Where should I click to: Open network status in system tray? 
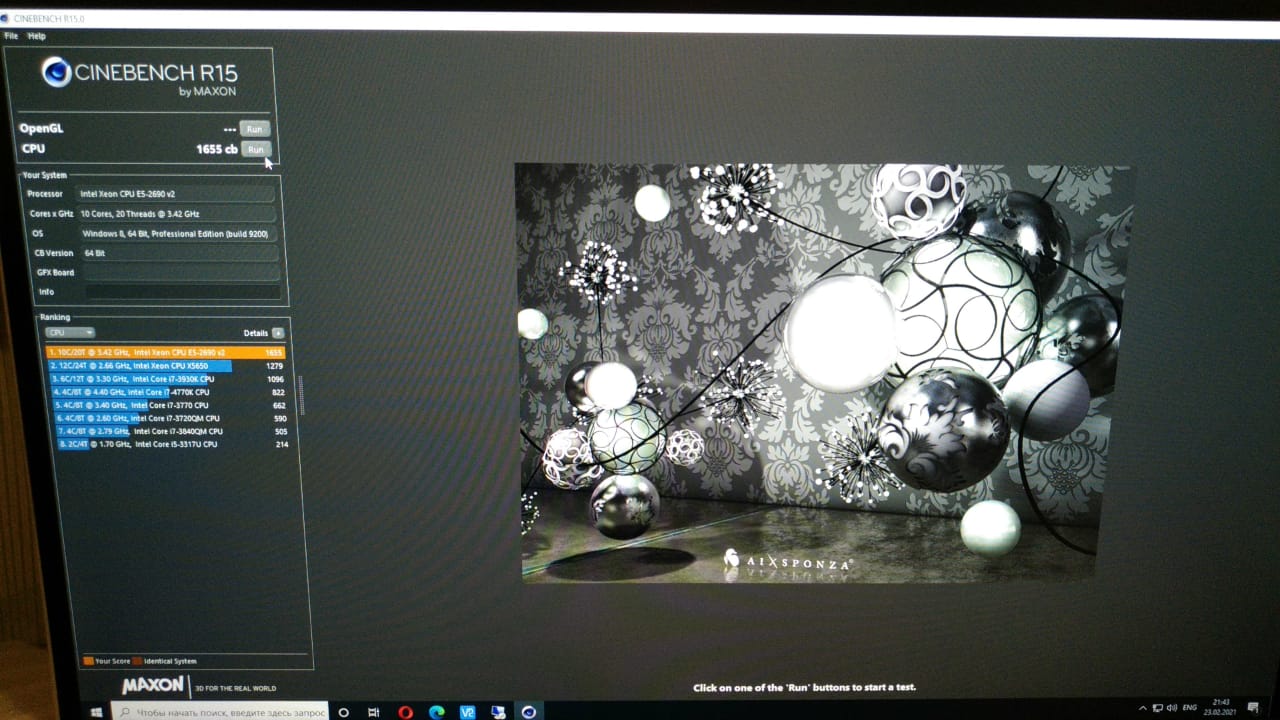[1158, 707]
